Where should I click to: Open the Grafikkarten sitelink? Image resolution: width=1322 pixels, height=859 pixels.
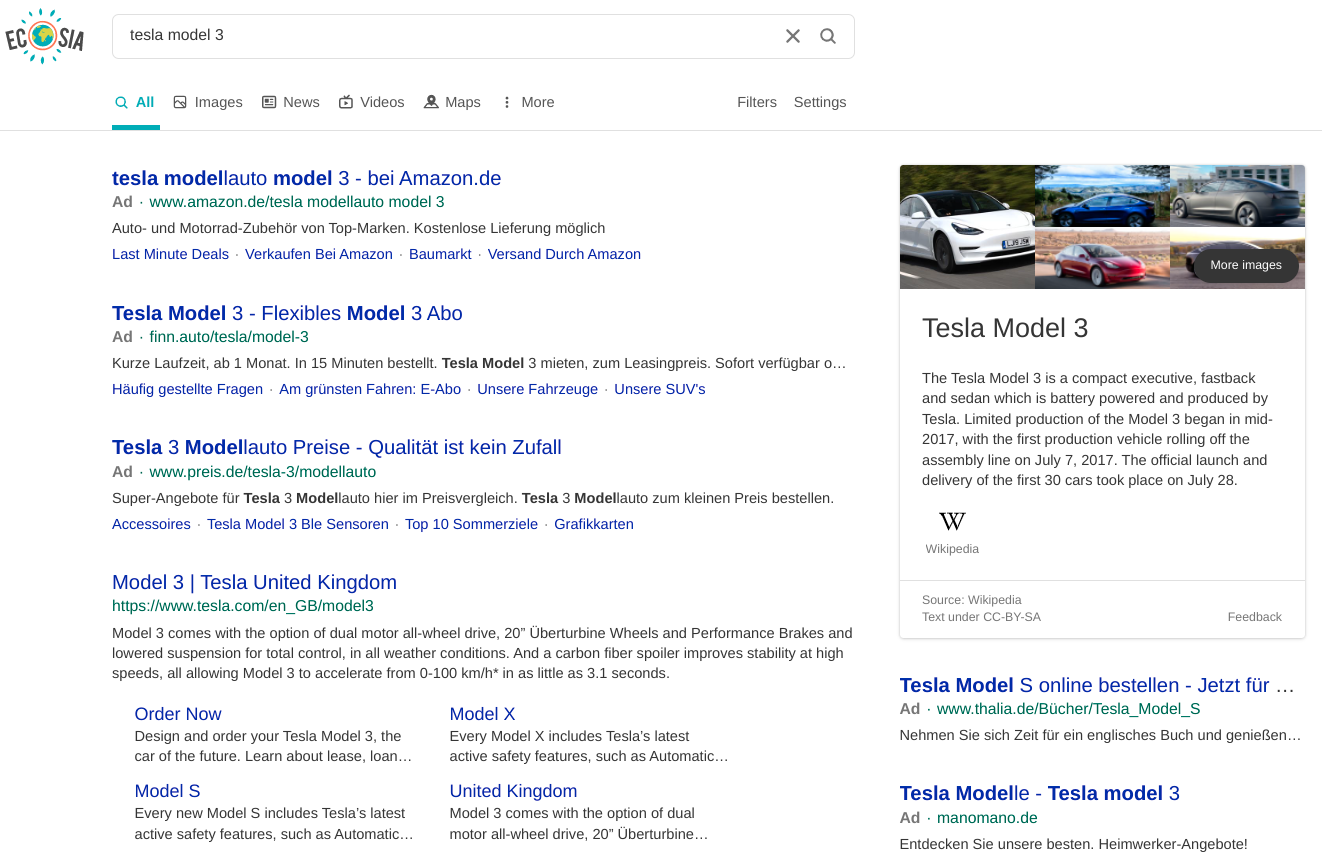(x=594, y=524)
